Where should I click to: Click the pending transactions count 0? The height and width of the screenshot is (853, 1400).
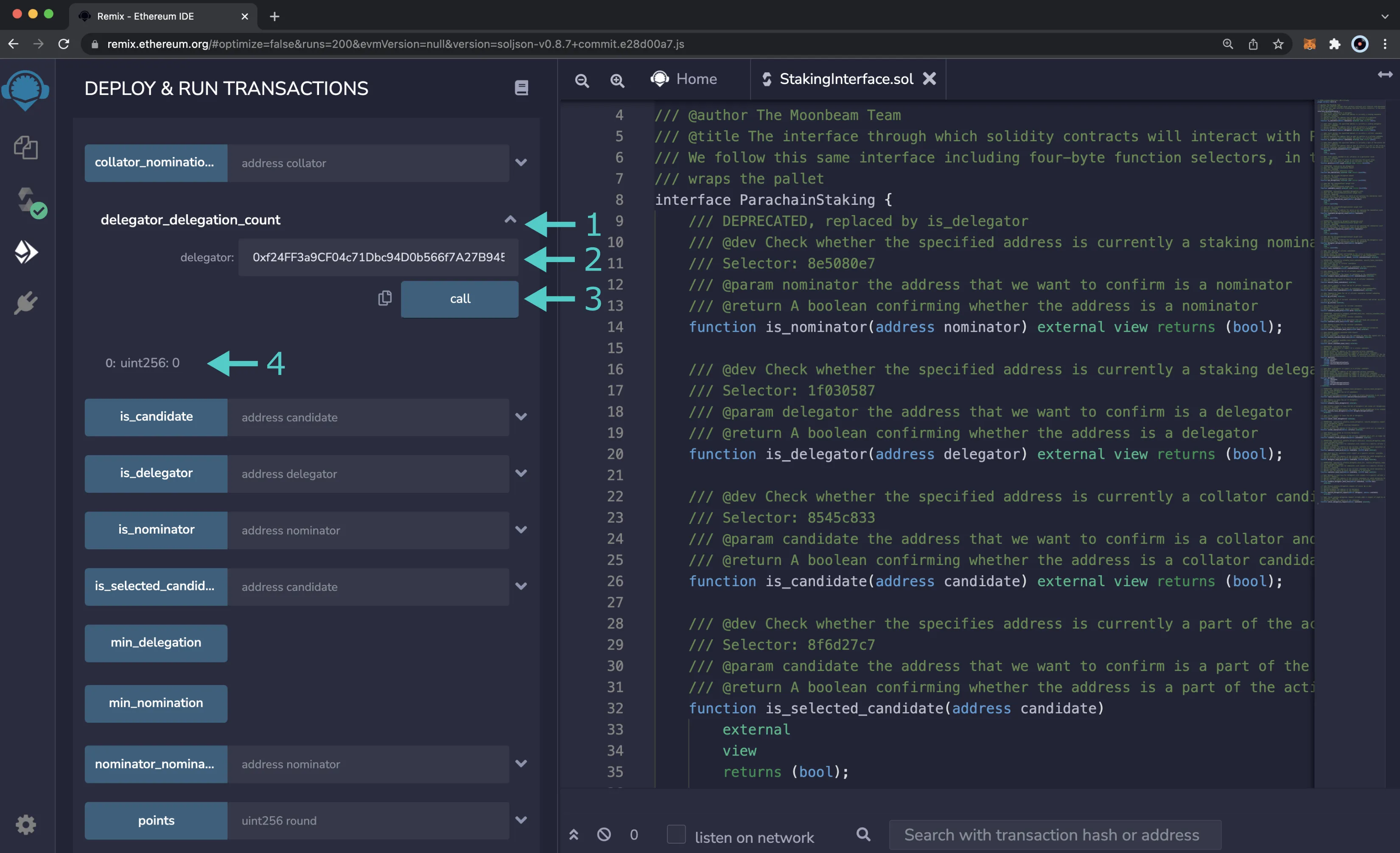[633, 834]
